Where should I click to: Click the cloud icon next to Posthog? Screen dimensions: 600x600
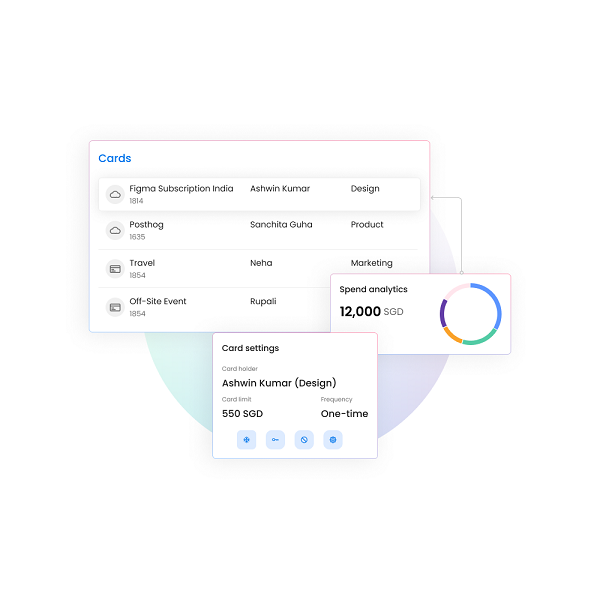115,231
